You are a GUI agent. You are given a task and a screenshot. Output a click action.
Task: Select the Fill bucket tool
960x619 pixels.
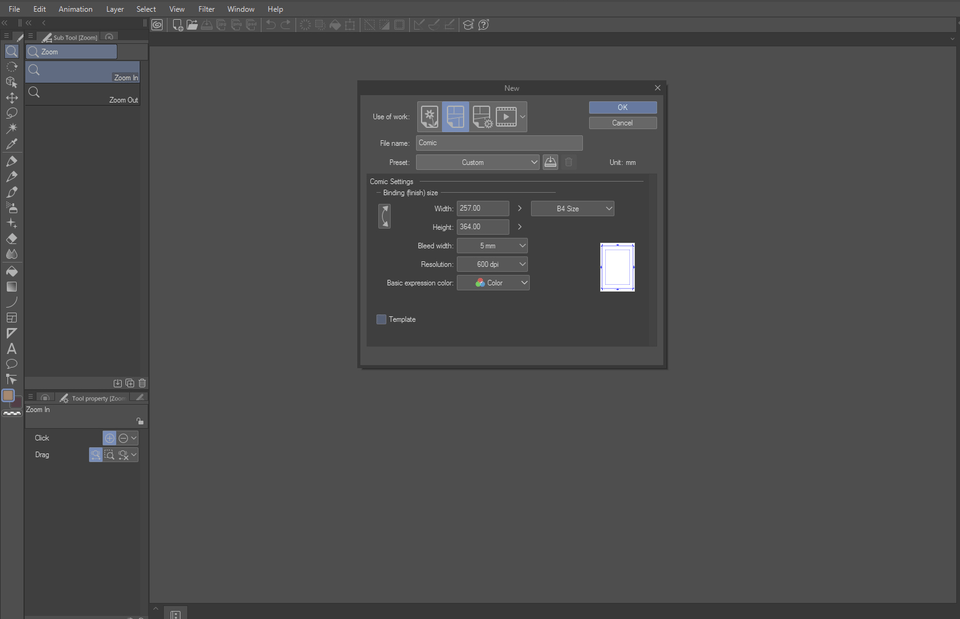pyautogui.click(x=12, y=271)
